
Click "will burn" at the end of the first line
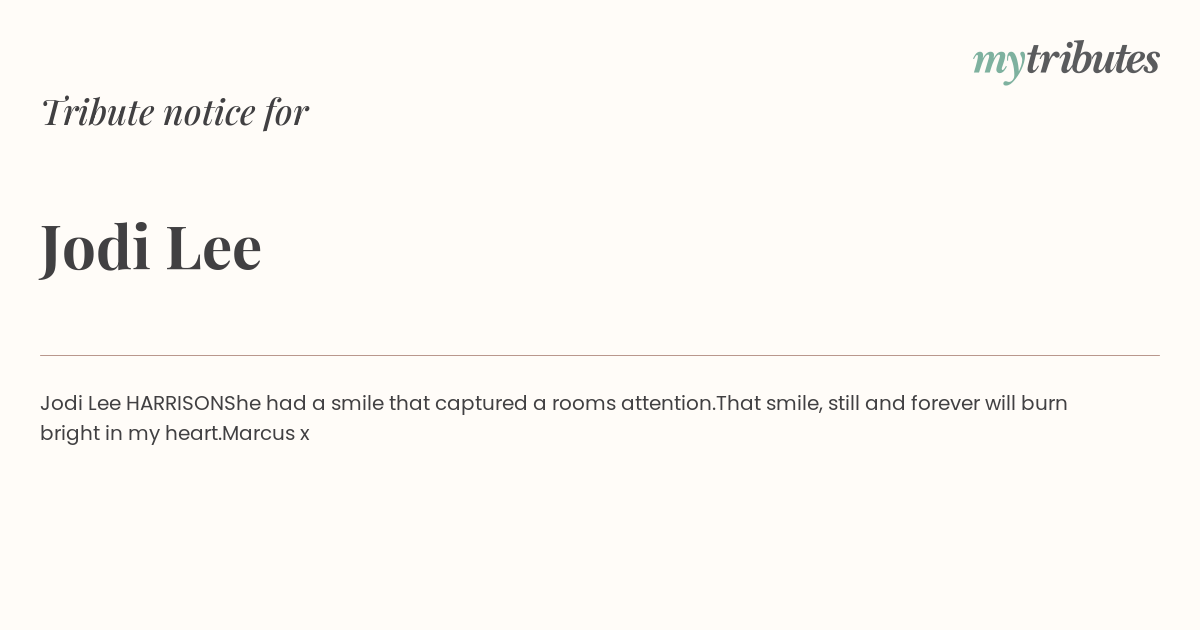pyautogui.click(x=1026, y=404)
